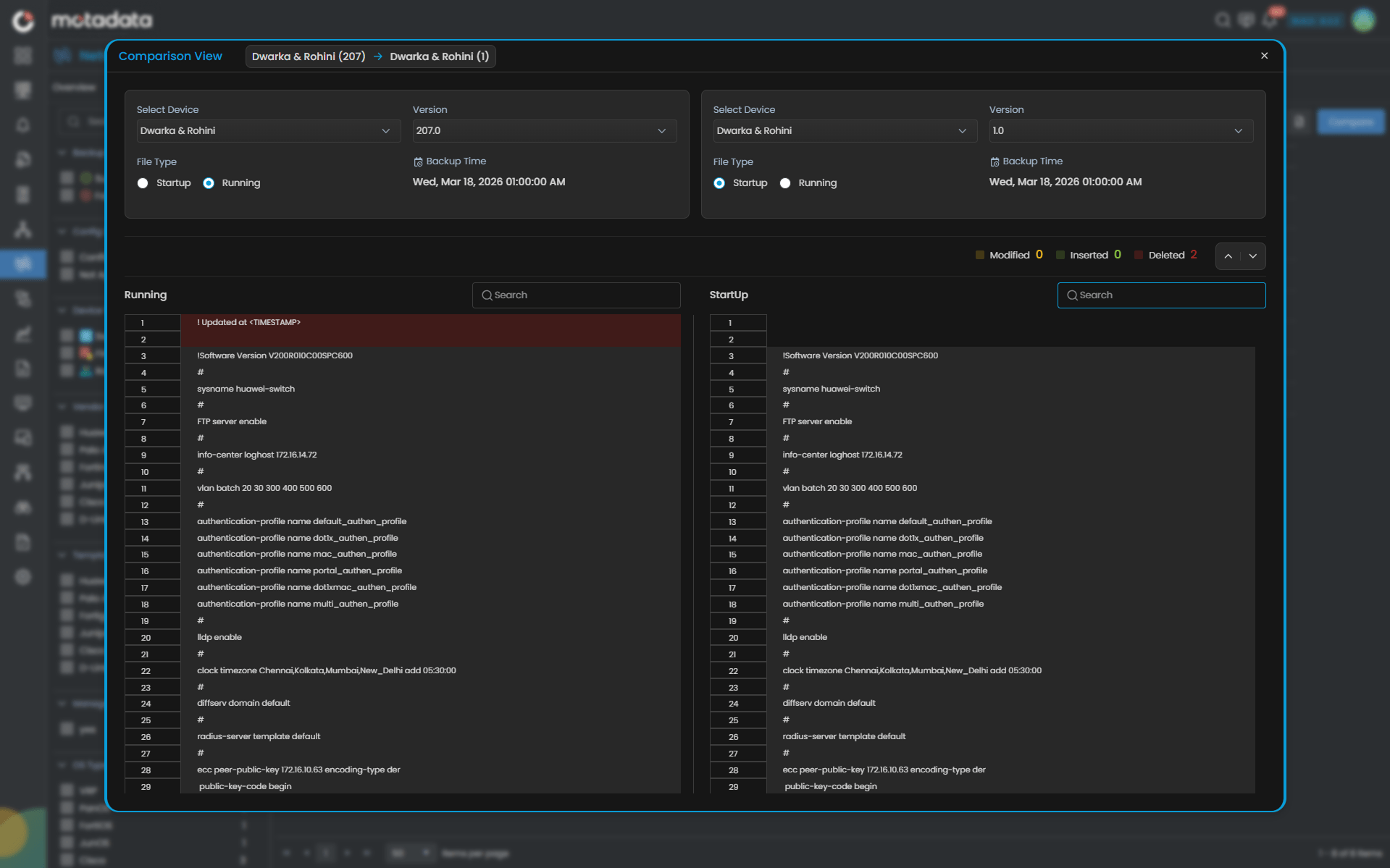Click the Dwarka & Rohini (1) breadcrumb
1390x868 pixels.
(439, 56)
